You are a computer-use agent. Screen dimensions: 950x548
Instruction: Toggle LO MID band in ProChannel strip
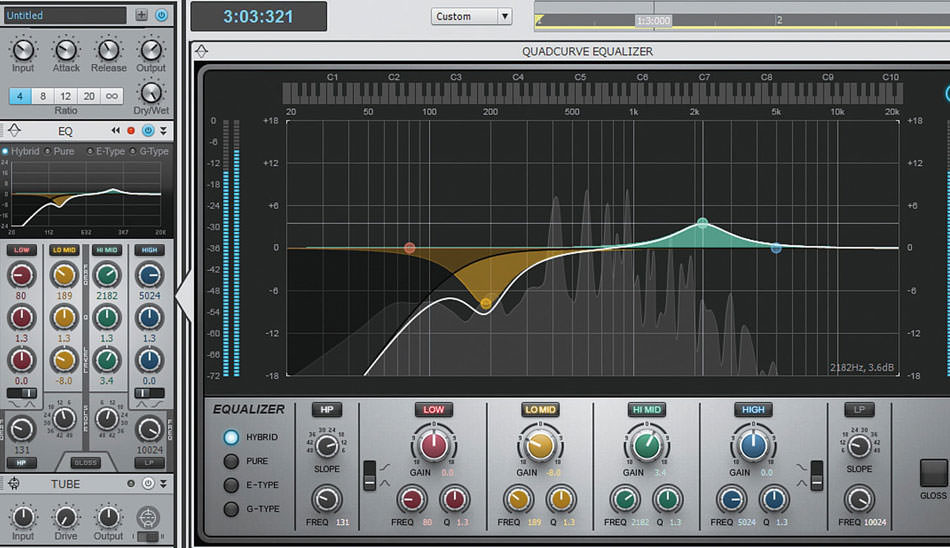pyautogui.click(x=64, y=250)
